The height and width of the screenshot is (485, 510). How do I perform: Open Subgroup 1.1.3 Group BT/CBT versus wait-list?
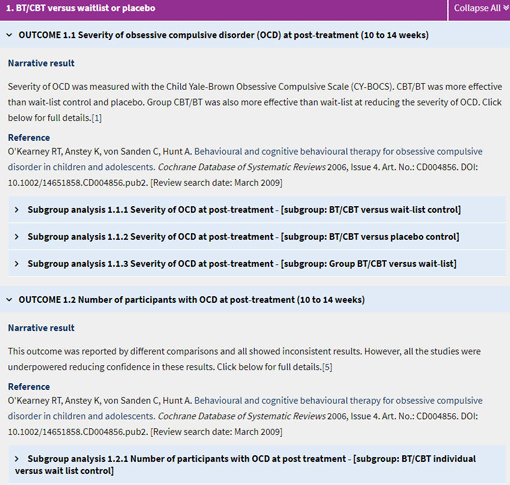point(257,264)
